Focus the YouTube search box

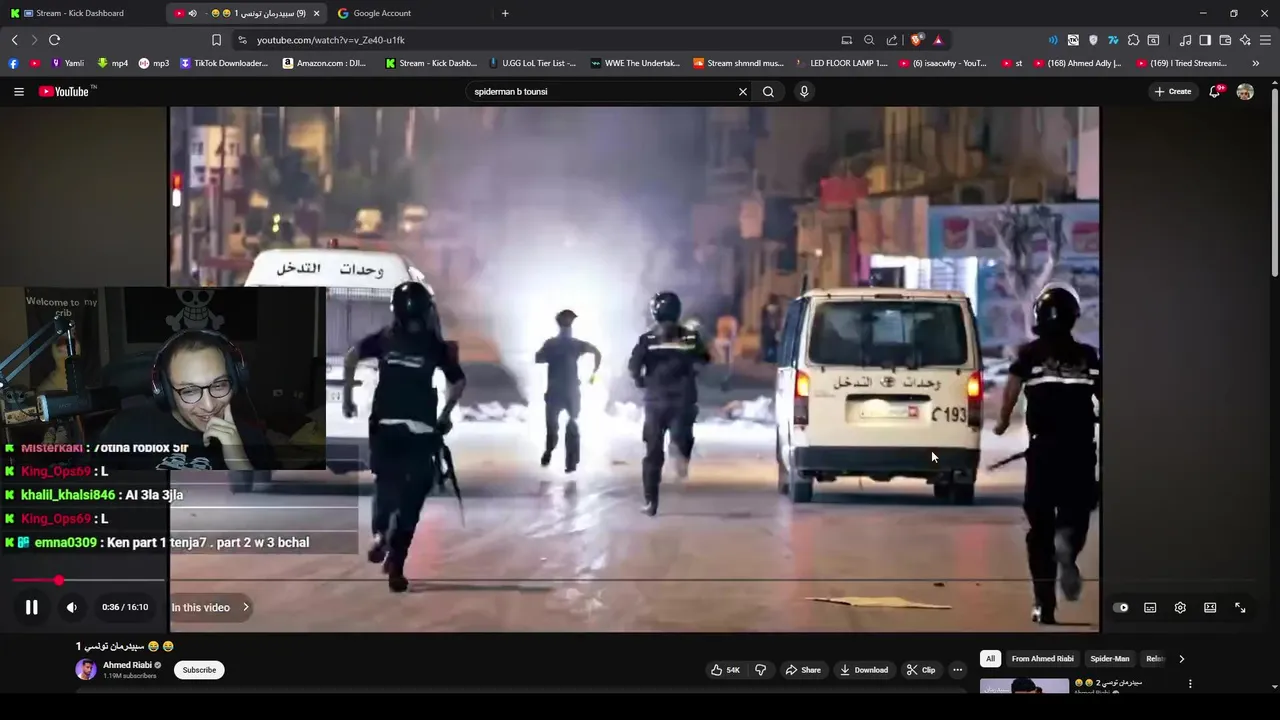(x=603, y=91)
